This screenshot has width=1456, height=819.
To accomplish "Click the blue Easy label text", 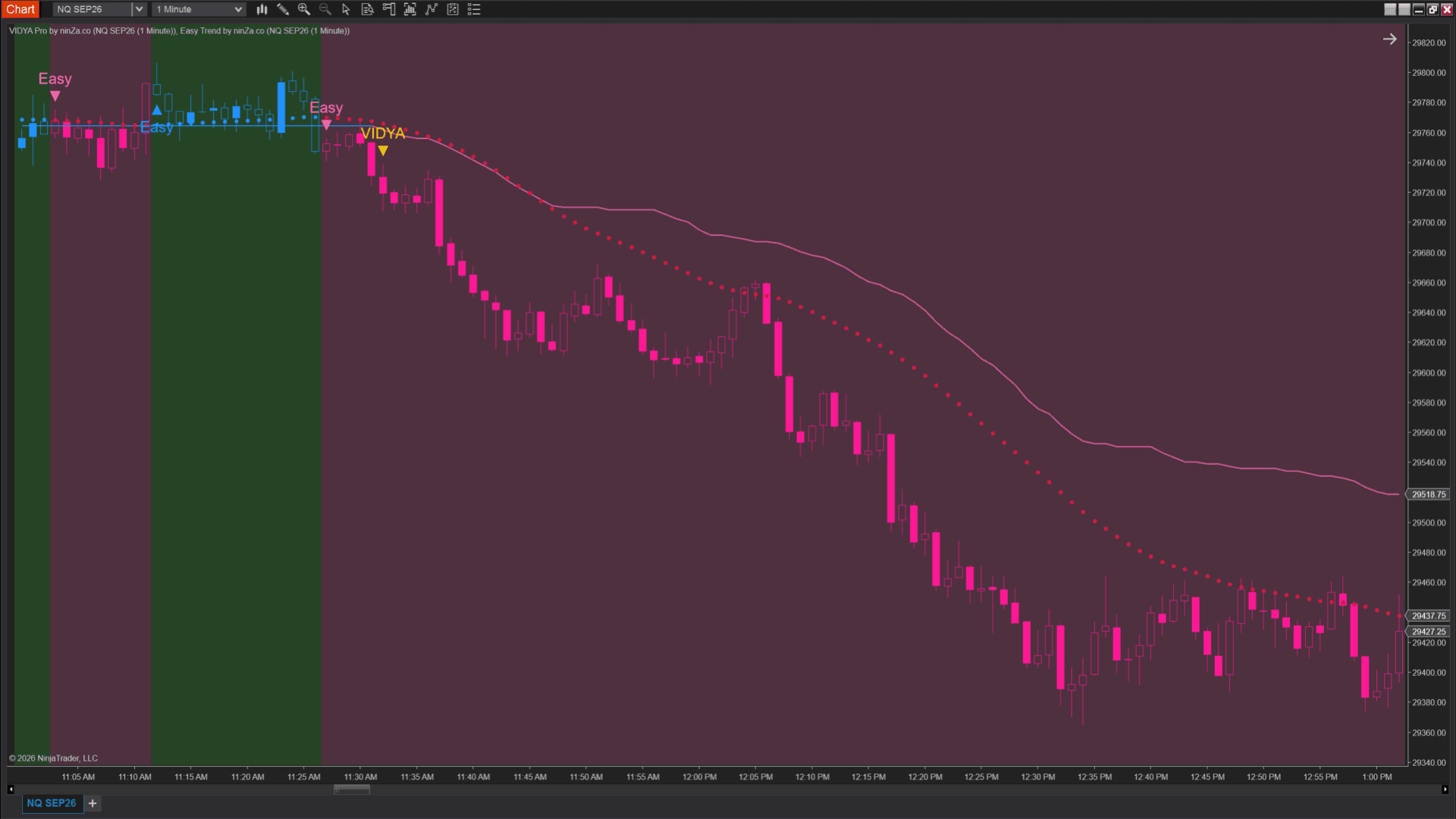I will tap(157, 127).
